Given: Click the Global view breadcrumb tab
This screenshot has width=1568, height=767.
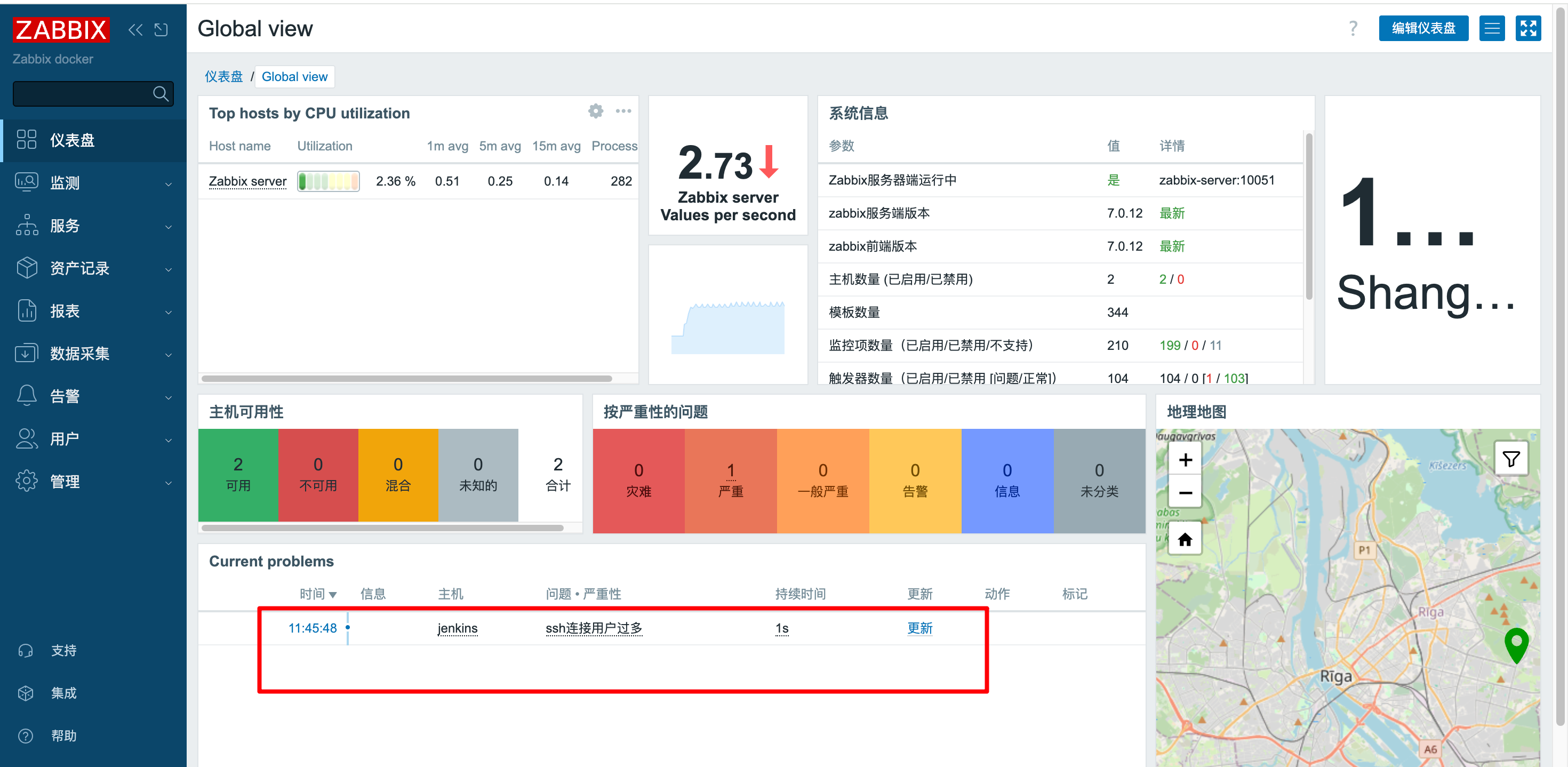Looking at the screenshot, I should pos(294,77).
